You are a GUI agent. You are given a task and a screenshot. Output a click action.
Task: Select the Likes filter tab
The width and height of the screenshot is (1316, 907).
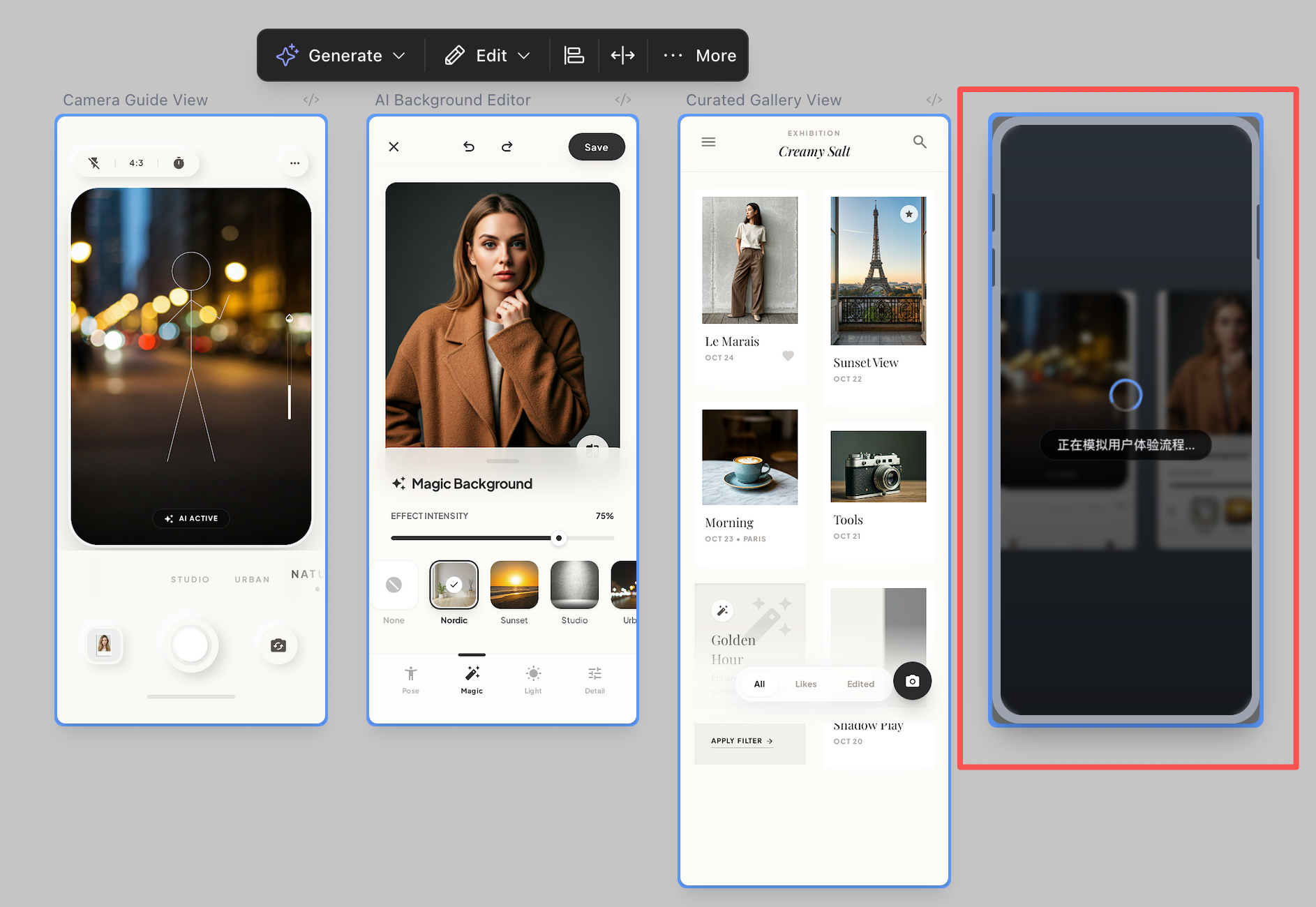pyautogui.click(x=805, y=684)
